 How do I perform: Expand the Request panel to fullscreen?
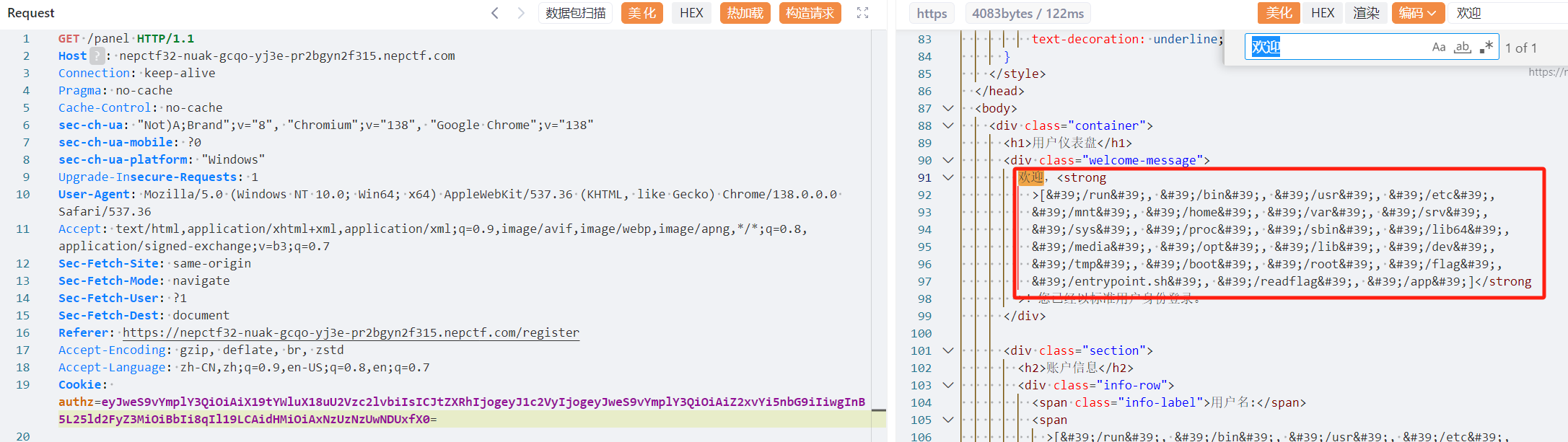pos(862,13)
